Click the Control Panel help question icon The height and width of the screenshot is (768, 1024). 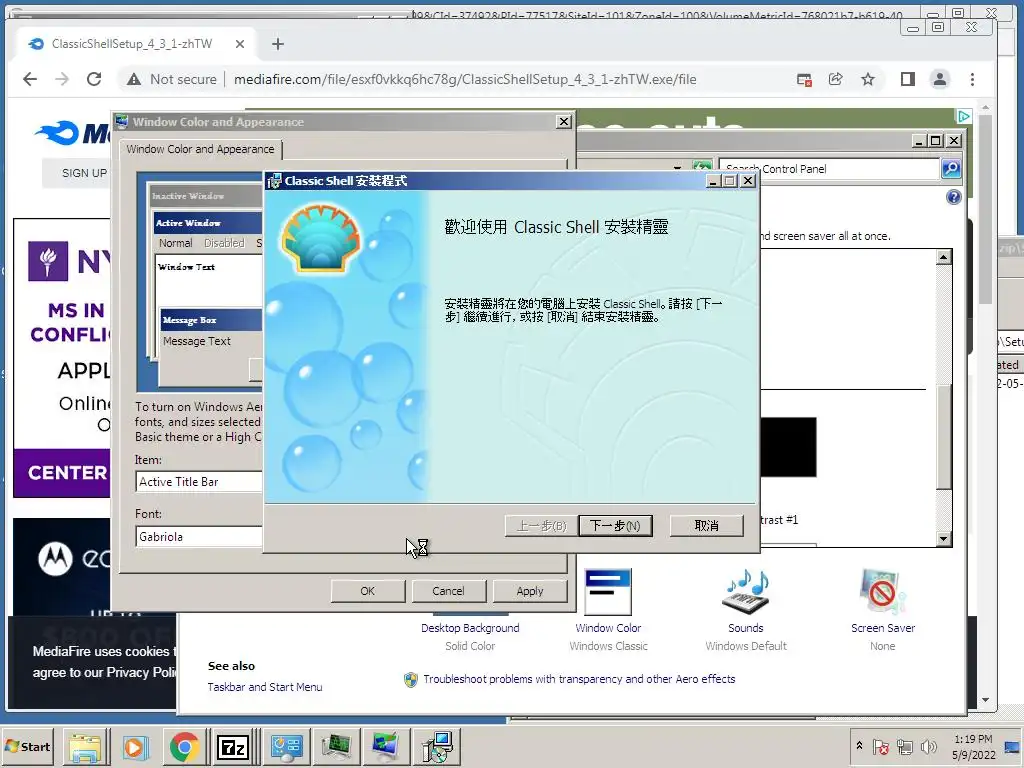click(x=953, y=197)
